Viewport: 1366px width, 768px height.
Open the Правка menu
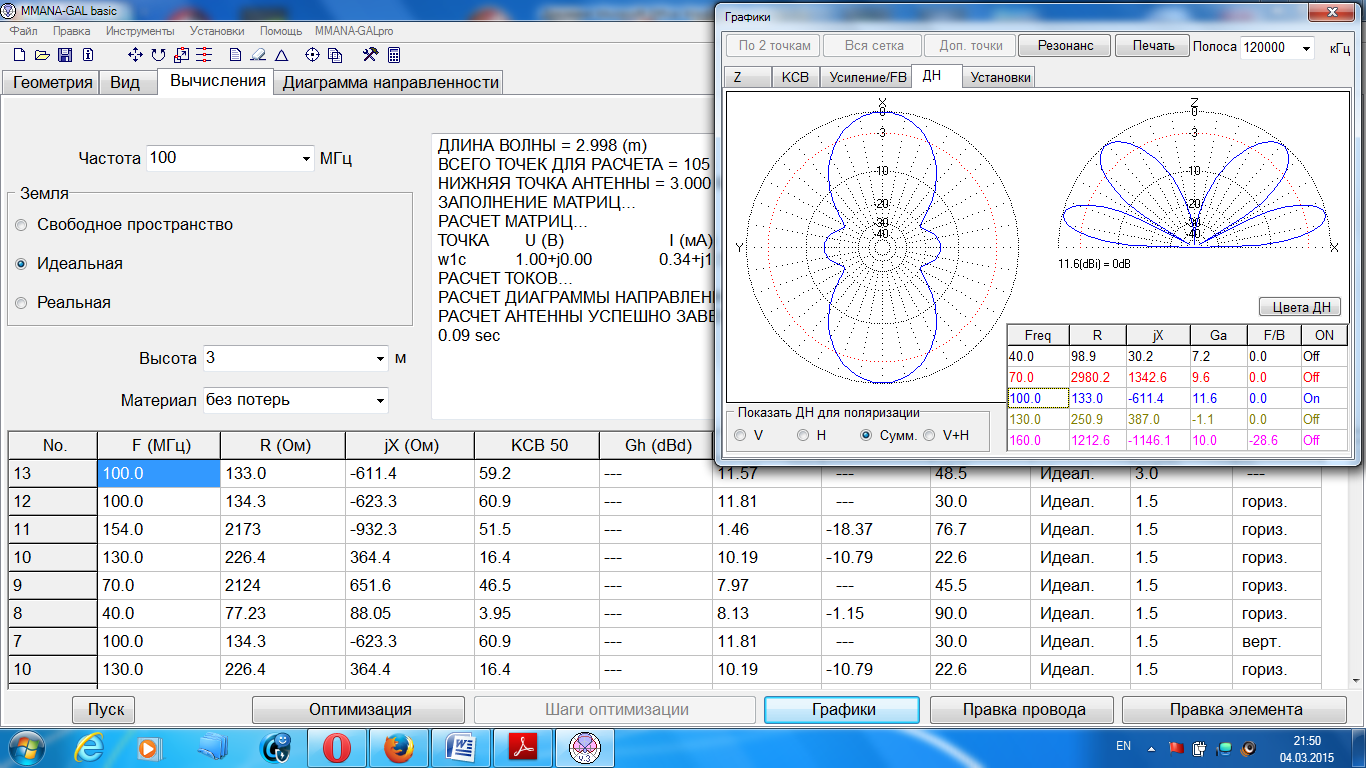(71, 31)
